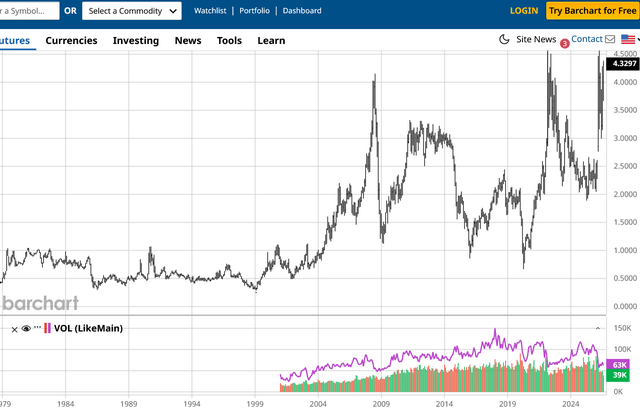The image size is (640, 412).
Task: Click the 2009 time axis label
Action: [381, 404]
